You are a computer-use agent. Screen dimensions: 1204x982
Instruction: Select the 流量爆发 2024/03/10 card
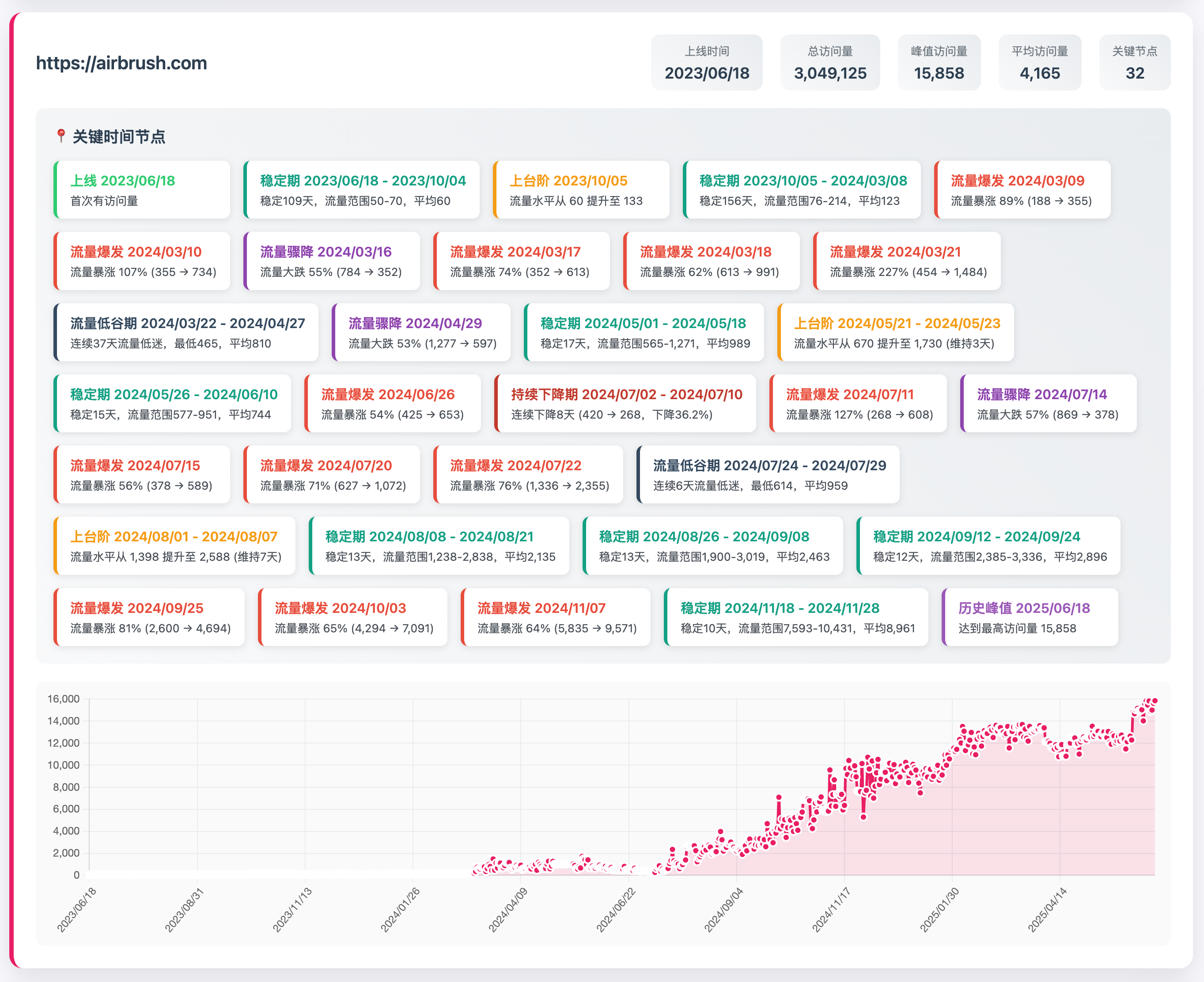coord(142,261)
